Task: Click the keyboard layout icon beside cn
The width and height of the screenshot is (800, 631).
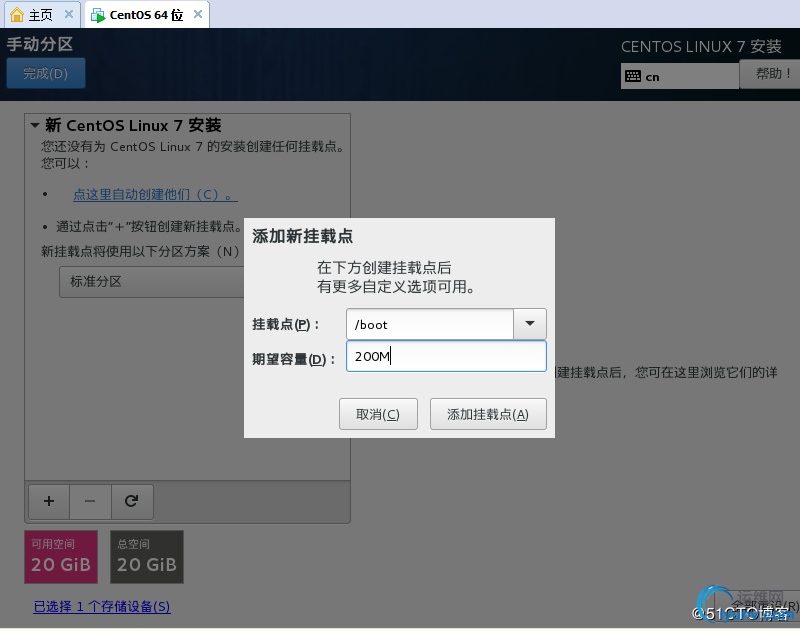Action: pyautogui.click(x=633, y=77)
